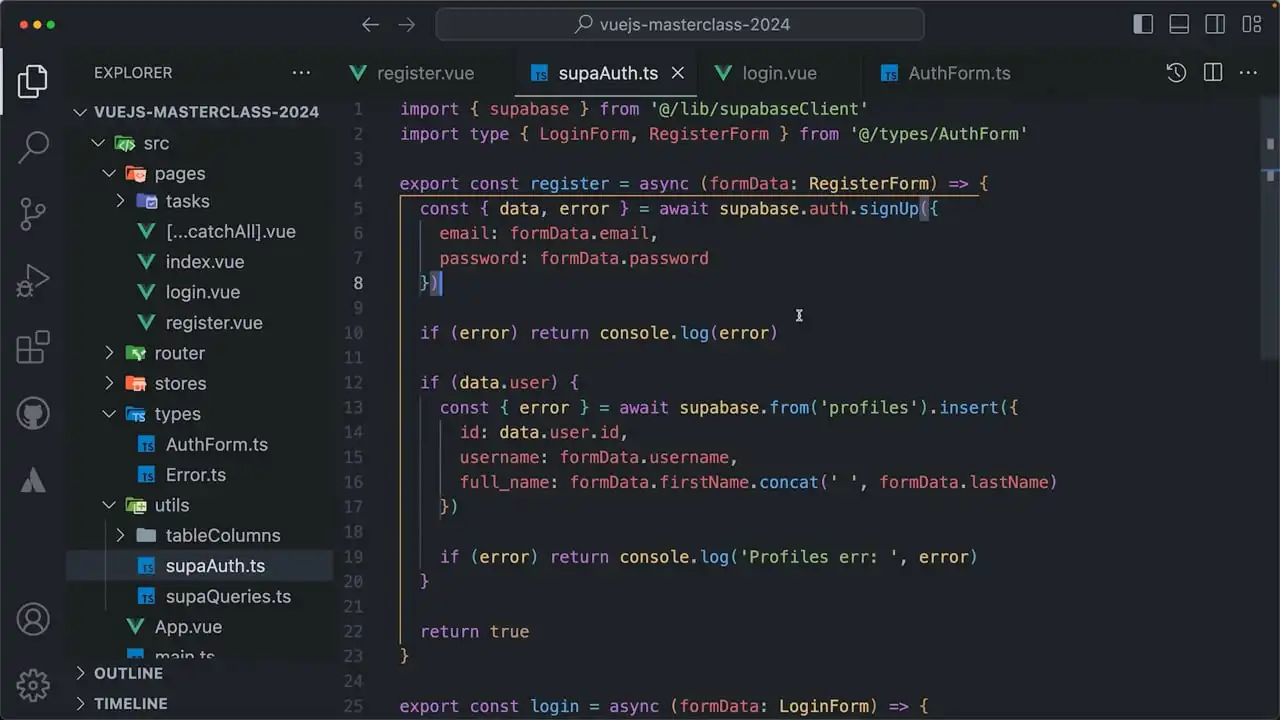Screen dimensions: 1280x720
Task: Open Explorer views and more actions ellipsis
Action: click(301, 73)
